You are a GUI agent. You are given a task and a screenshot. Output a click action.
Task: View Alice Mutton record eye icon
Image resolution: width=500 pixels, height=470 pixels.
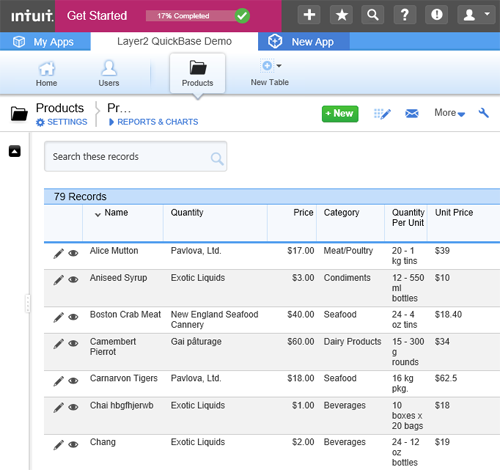pos(73,253)
